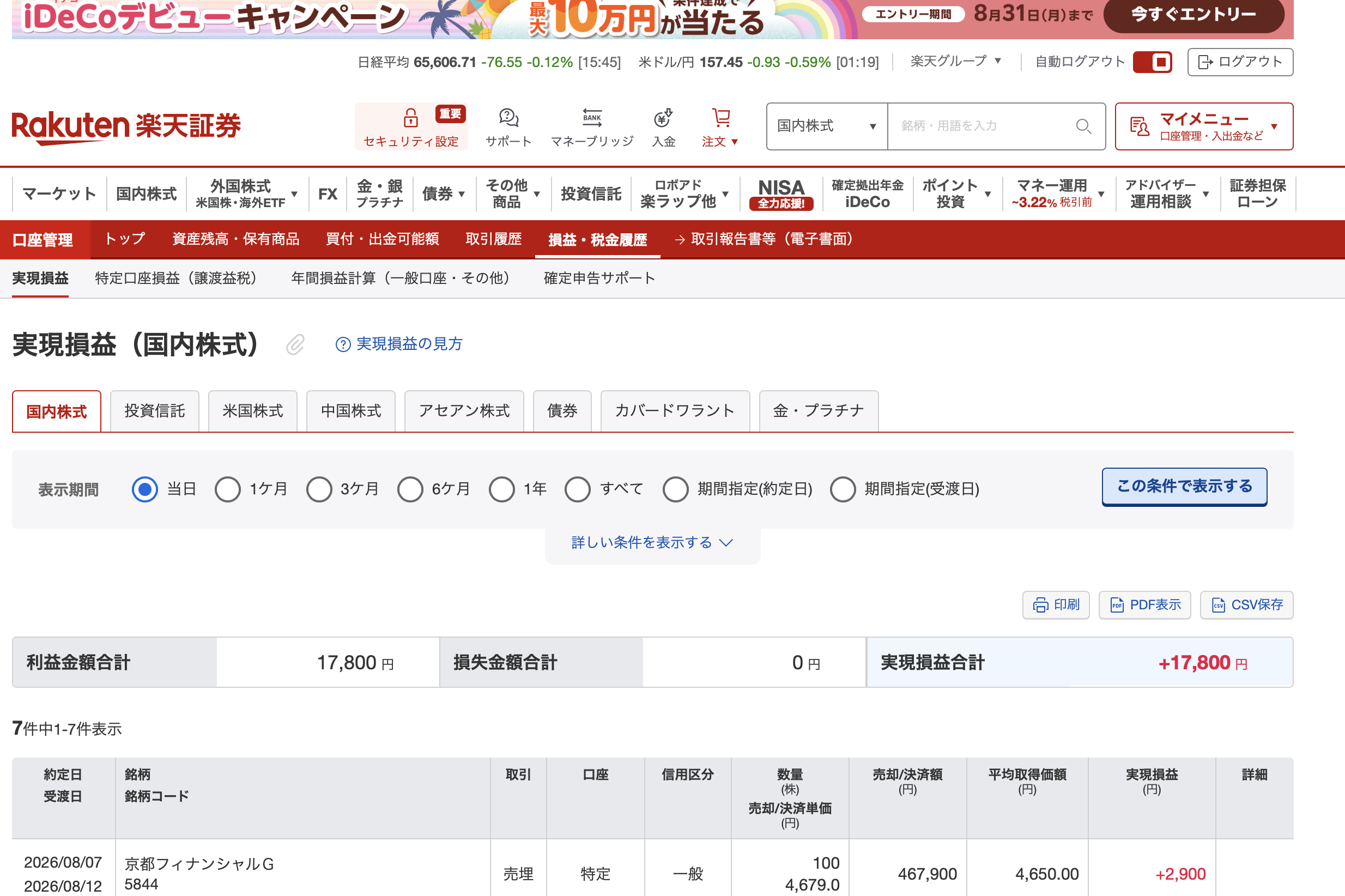Click the CSV保存 button

click(x=1246, y=604)
